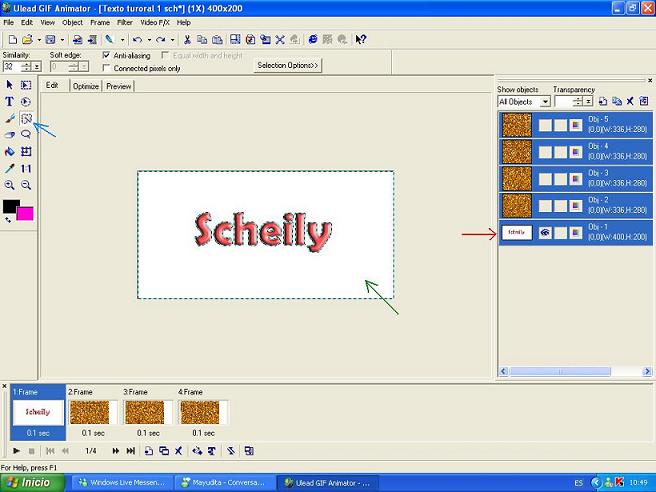Switch to the Optimize tab
The height and width of the screenshot is (492, 656).
coord(86,86)
